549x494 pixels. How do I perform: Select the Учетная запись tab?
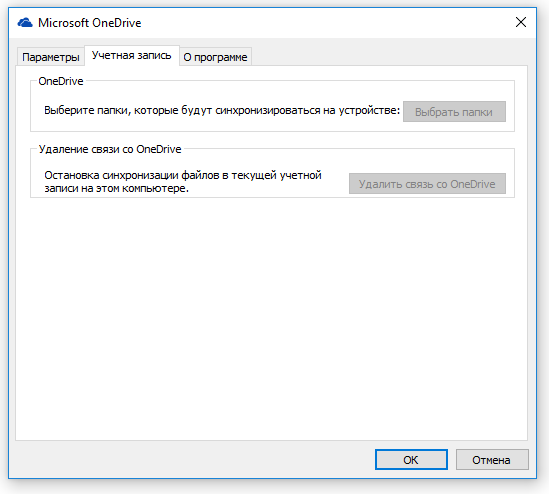132,55
